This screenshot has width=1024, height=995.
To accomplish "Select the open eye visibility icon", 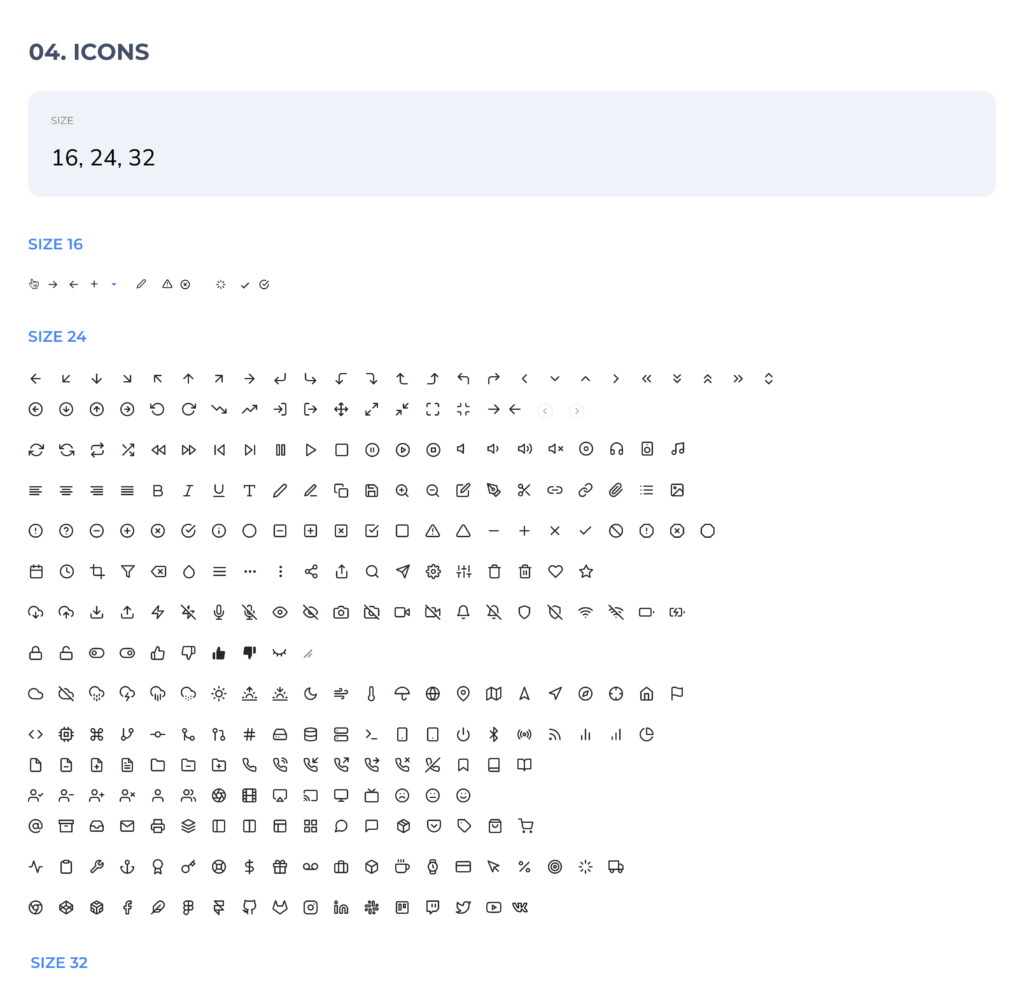I will 280,612.
